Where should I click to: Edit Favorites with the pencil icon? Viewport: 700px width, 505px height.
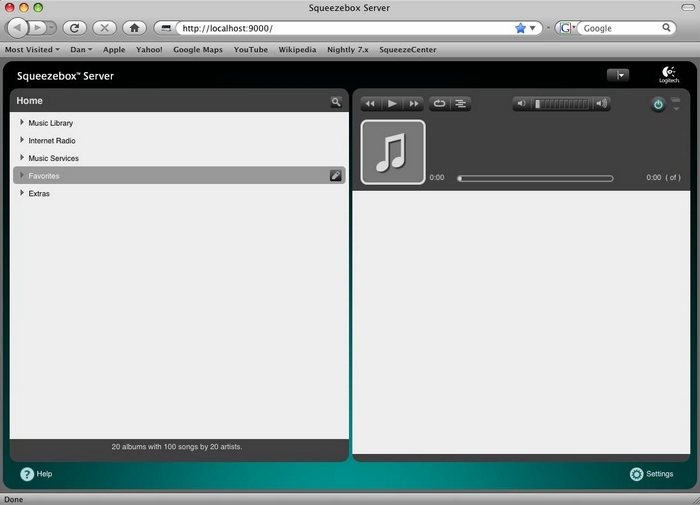pyautogui.click(x=336, y=175)
